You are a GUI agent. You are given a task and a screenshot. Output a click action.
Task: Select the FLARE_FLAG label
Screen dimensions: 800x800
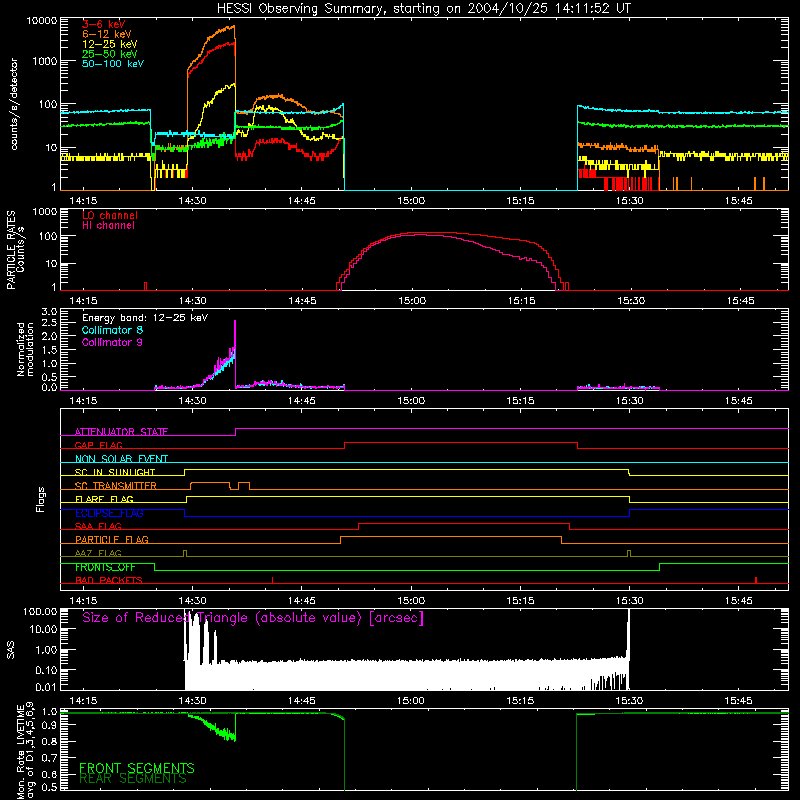[x=104, y=499]
